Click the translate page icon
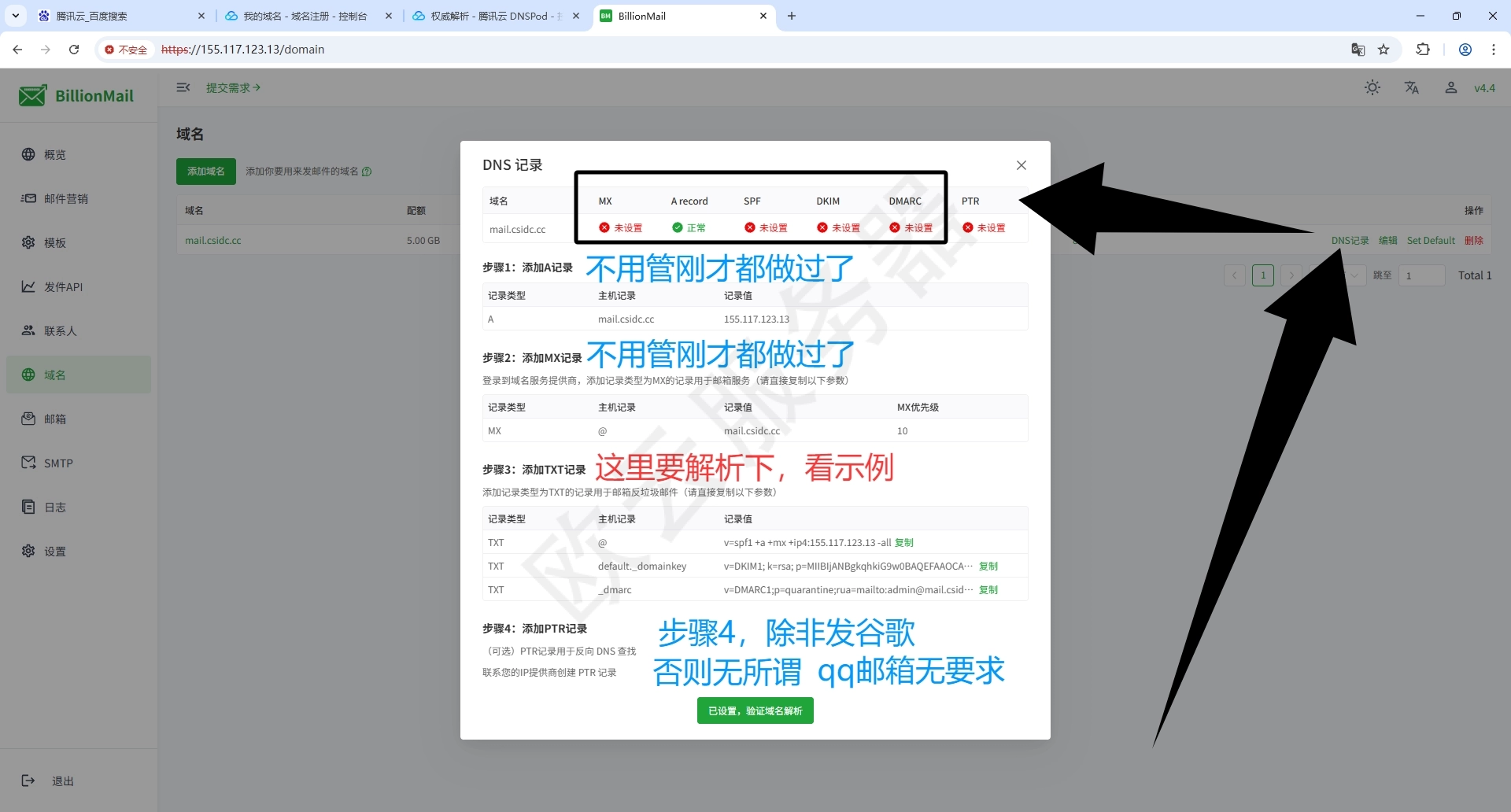Screen dimensions: 1511x812 point(1358,50)
